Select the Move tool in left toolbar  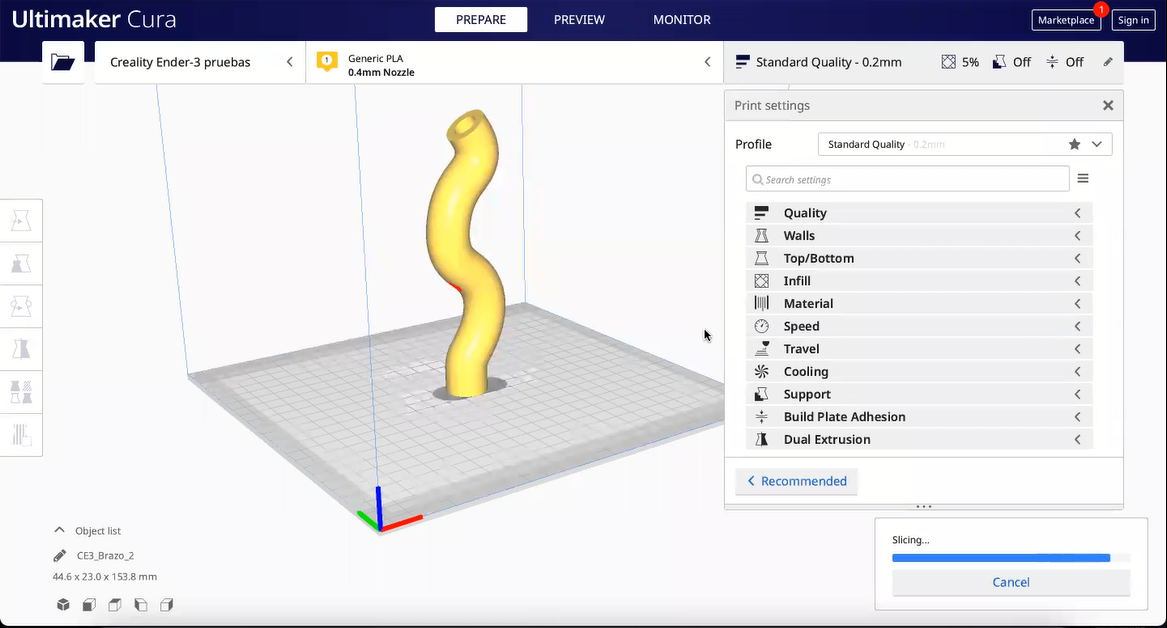point(21,220)
